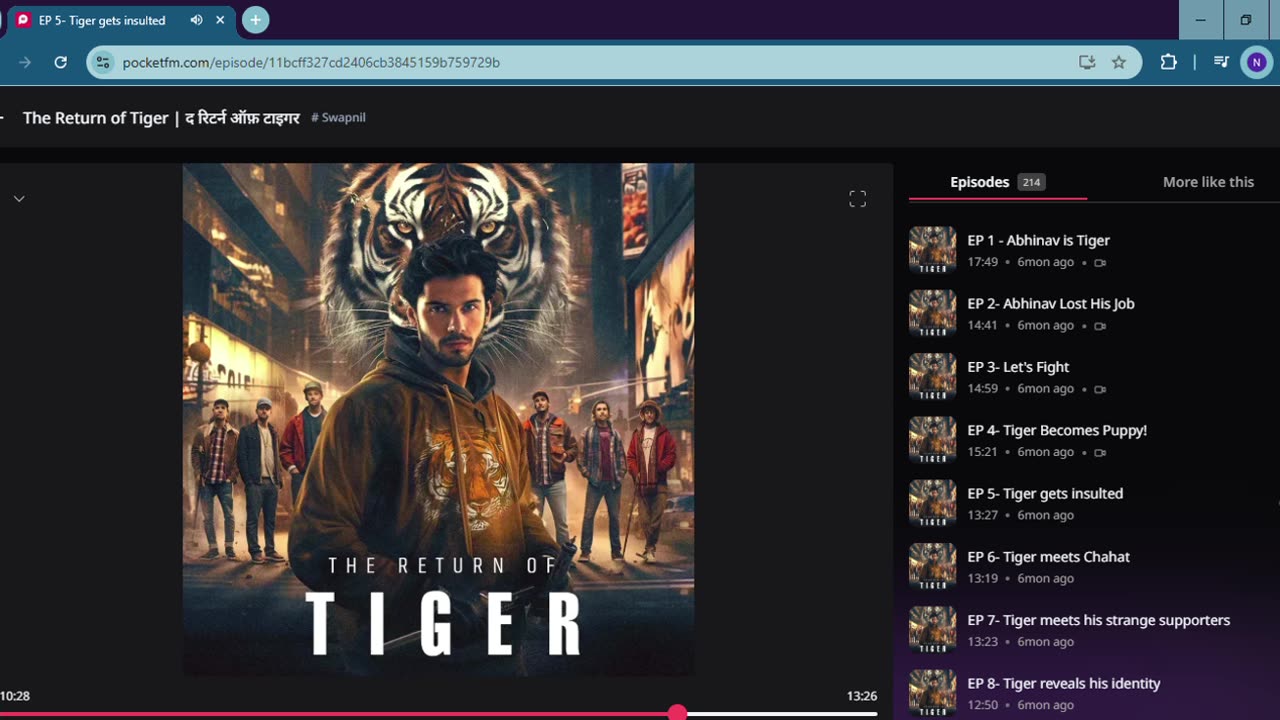Image resolution: width=1280 pixels, height=720 pixels.
Task: Click thumbnail of EP 7 episode
Action: point(932,630)
